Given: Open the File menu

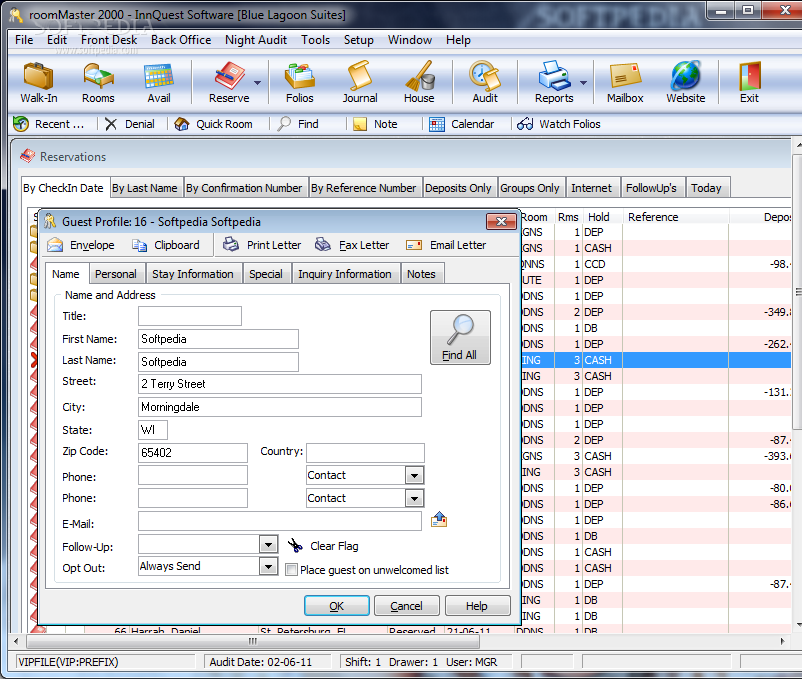Looking at the screenshot, I should [24, 40].
